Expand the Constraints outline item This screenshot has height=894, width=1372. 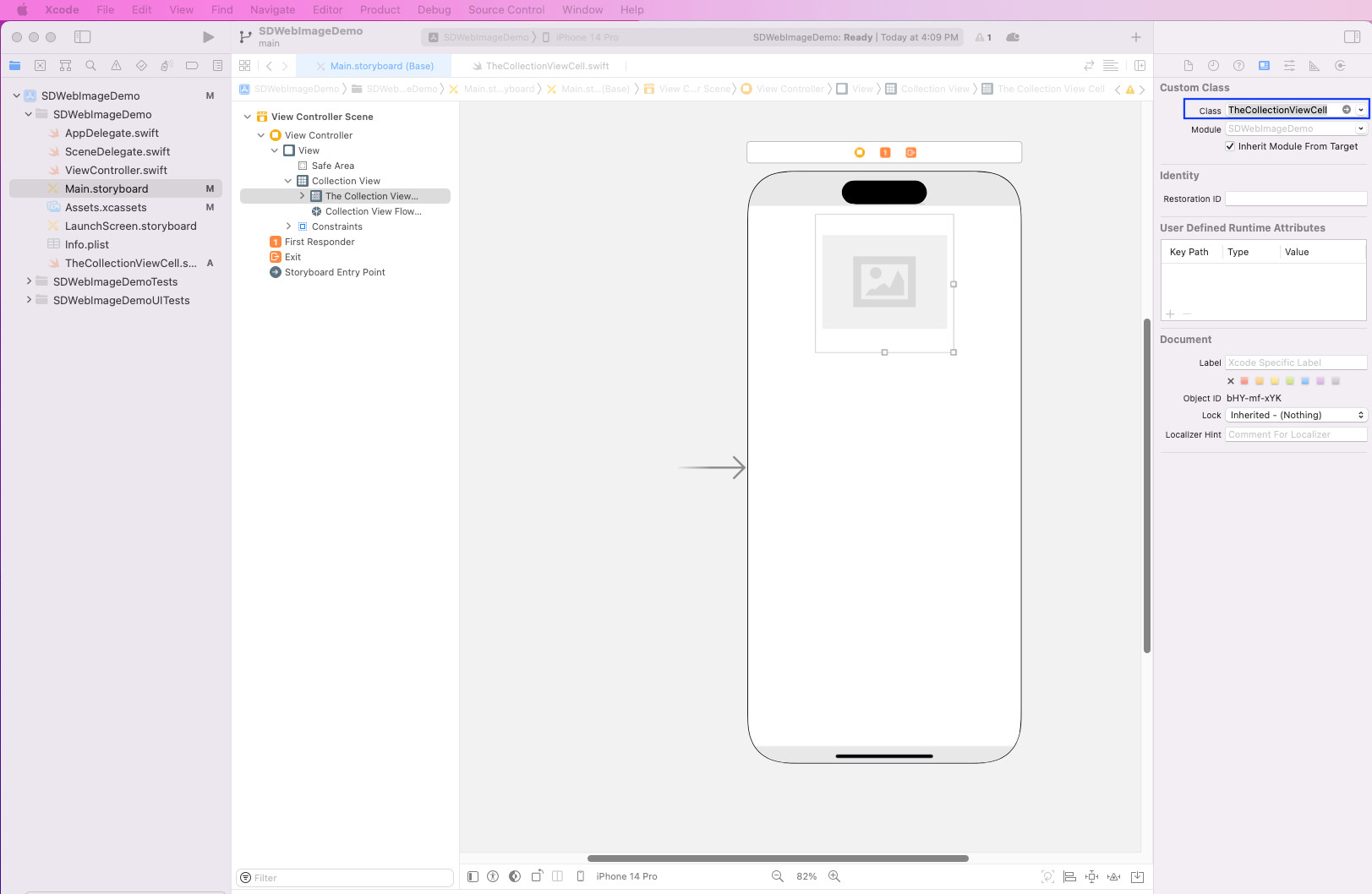288,226
